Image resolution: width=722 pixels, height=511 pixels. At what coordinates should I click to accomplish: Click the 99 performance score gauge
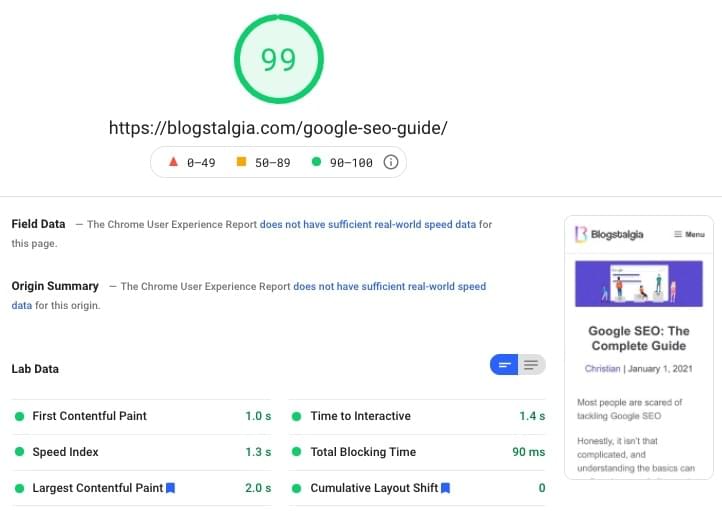tap(279, 60)
